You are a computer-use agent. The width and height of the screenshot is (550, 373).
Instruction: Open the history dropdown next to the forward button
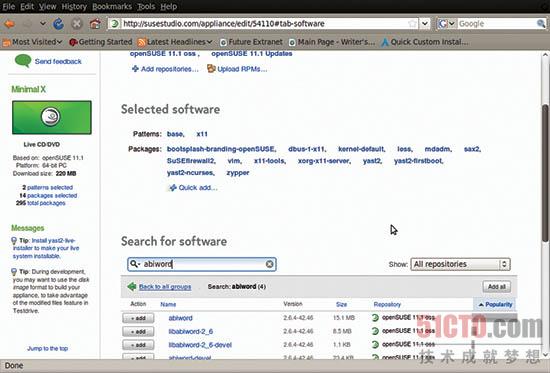click(43, 24)
